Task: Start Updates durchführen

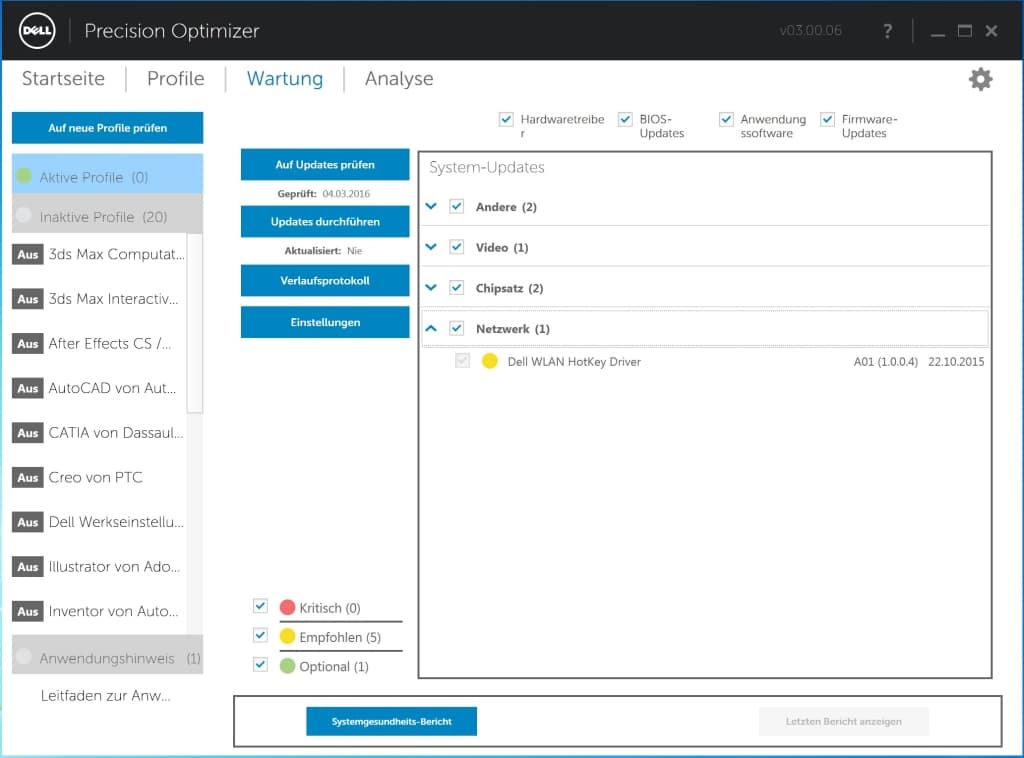Action: tap(325, 221)
